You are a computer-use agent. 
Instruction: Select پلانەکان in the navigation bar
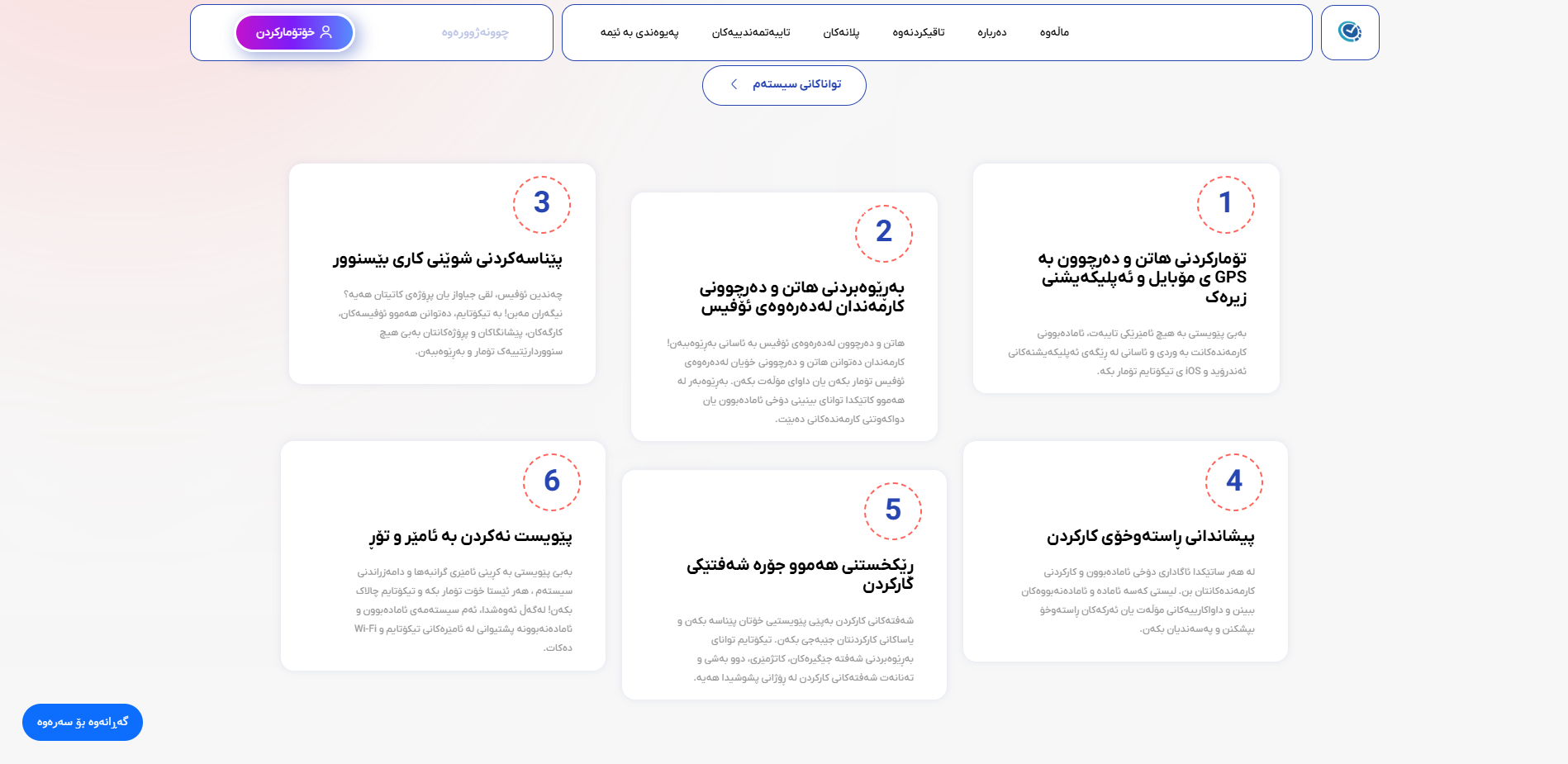click(x=841, y=32)
